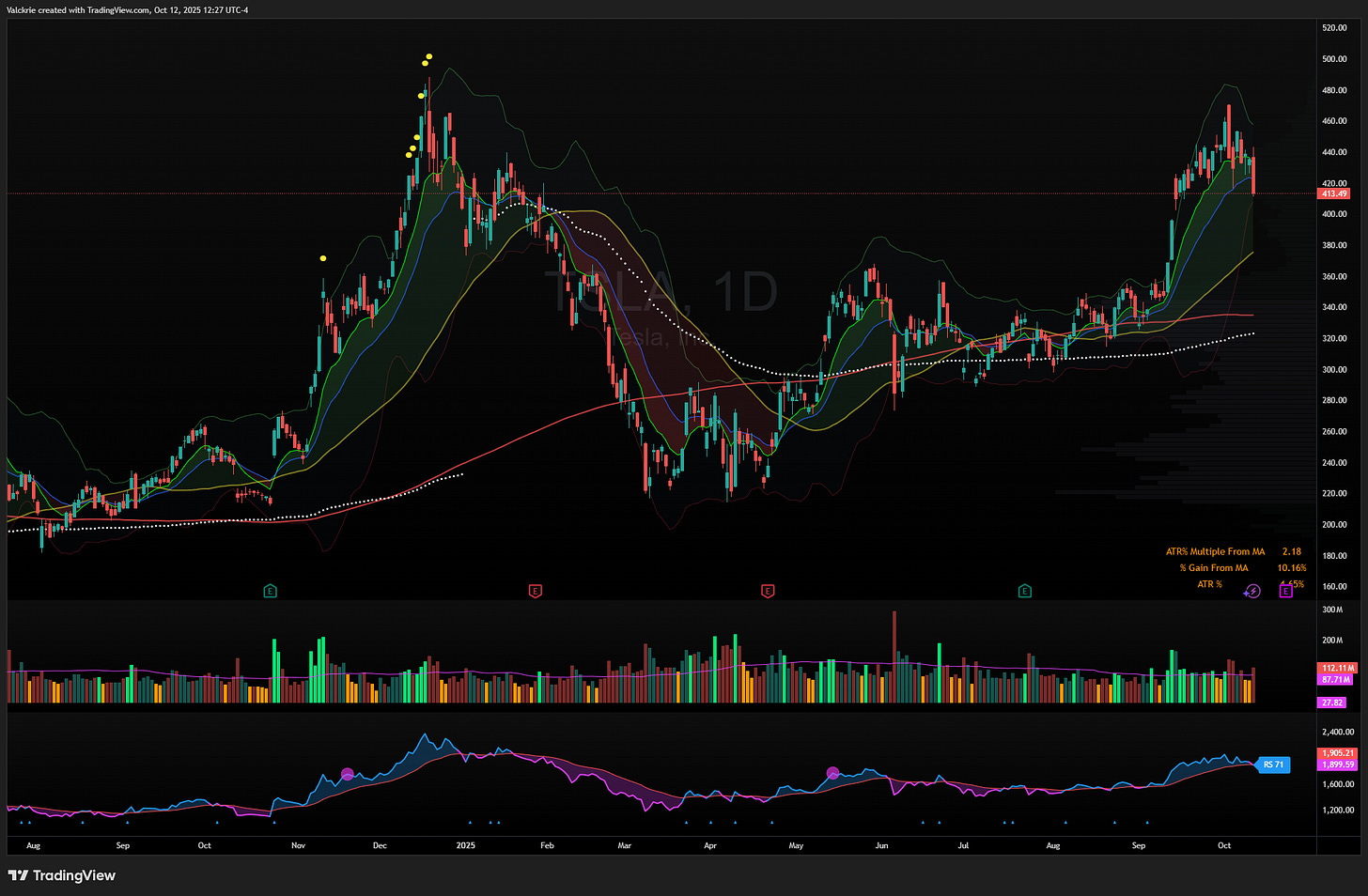Viewport: 1368px width, 896px height.
Task: Click the red 413.49 current price label
Action: (1334, 193)
